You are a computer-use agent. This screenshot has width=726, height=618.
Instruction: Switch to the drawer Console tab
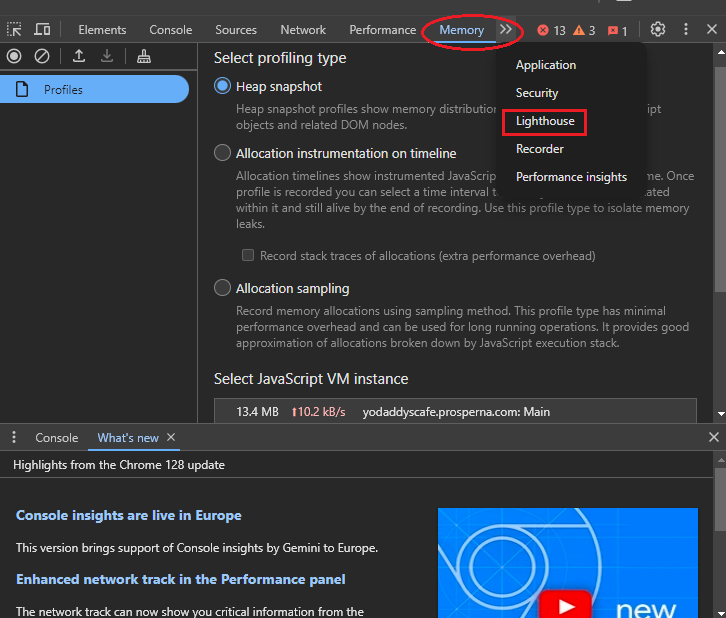[x=56, y=437]
